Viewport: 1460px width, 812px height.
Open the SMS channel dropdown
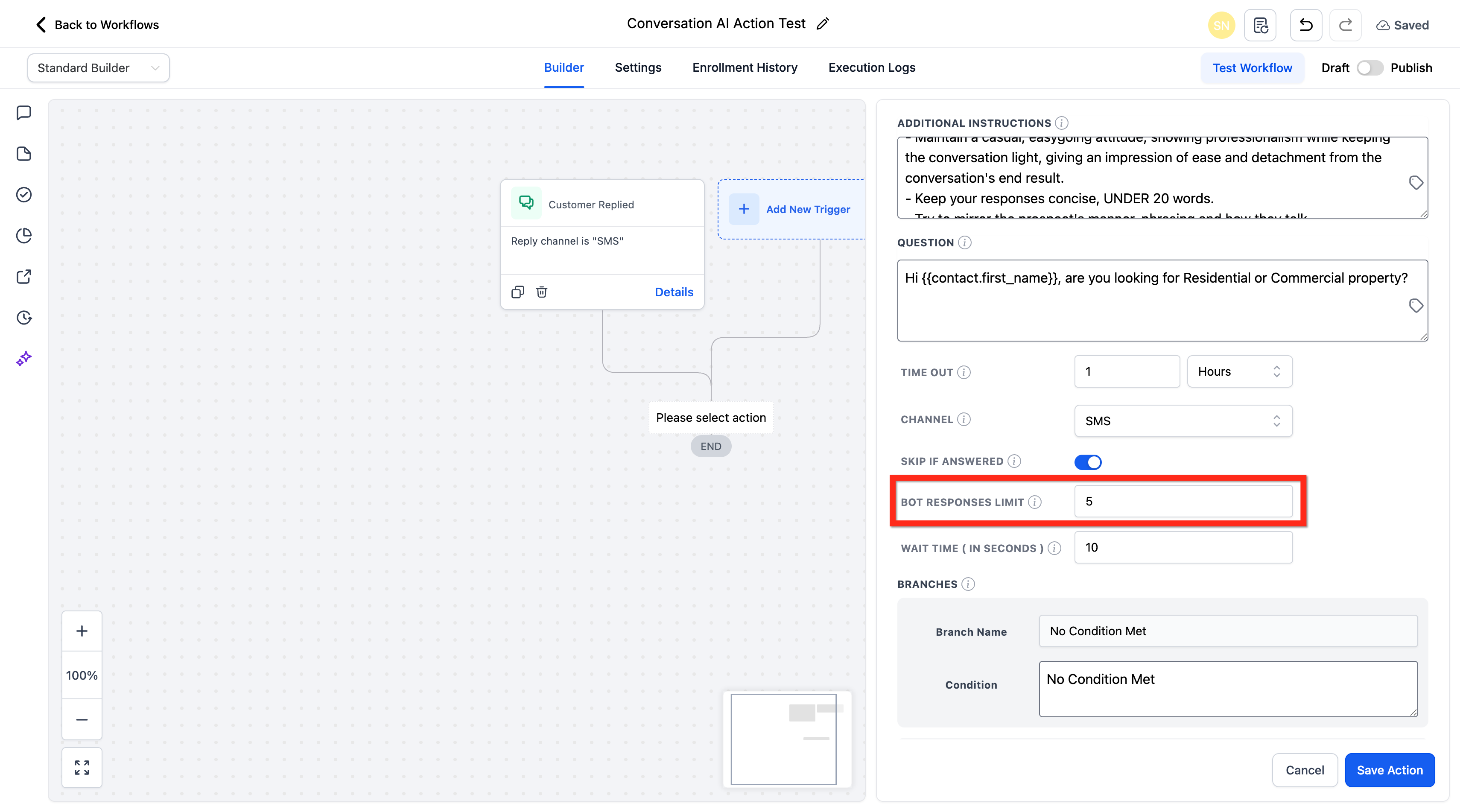point(1183,421)
